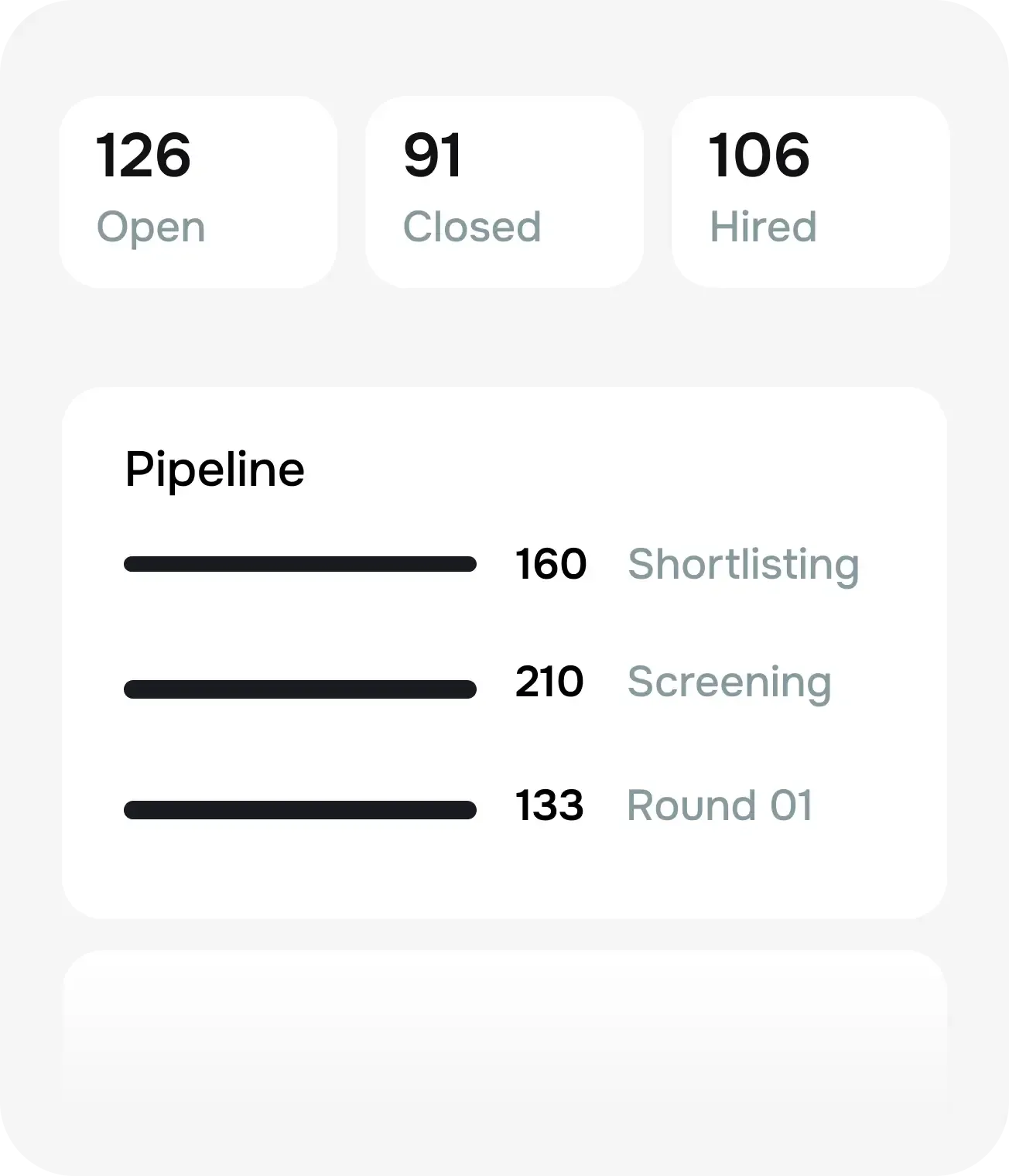Click the Shortlisting stage label
This screenshot has height=1176, width=1009.
[x=744, y=565]
